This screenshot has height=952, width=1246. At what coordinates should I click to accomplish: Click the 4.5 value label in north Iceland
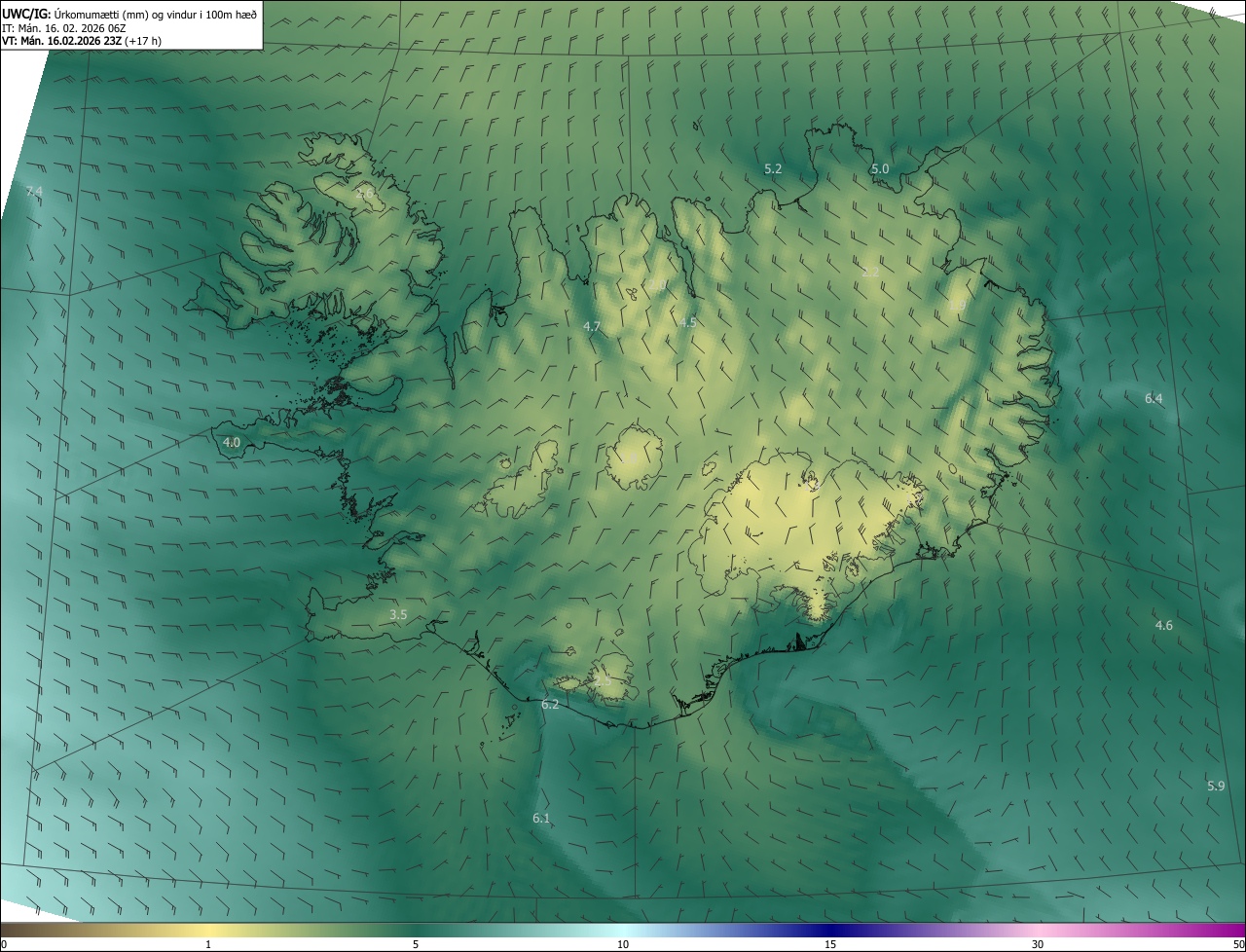coord(687,321)
